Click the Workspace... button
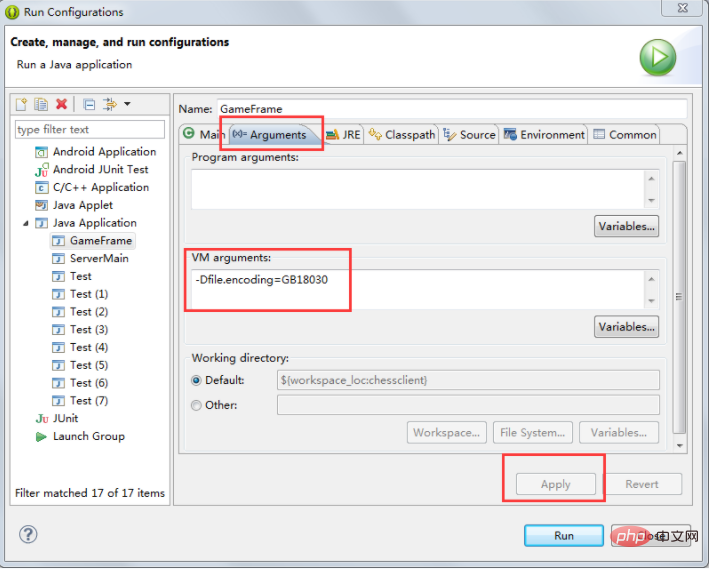Image resolution: width=709 pixels, height=569 pixels. pos(446,433)
